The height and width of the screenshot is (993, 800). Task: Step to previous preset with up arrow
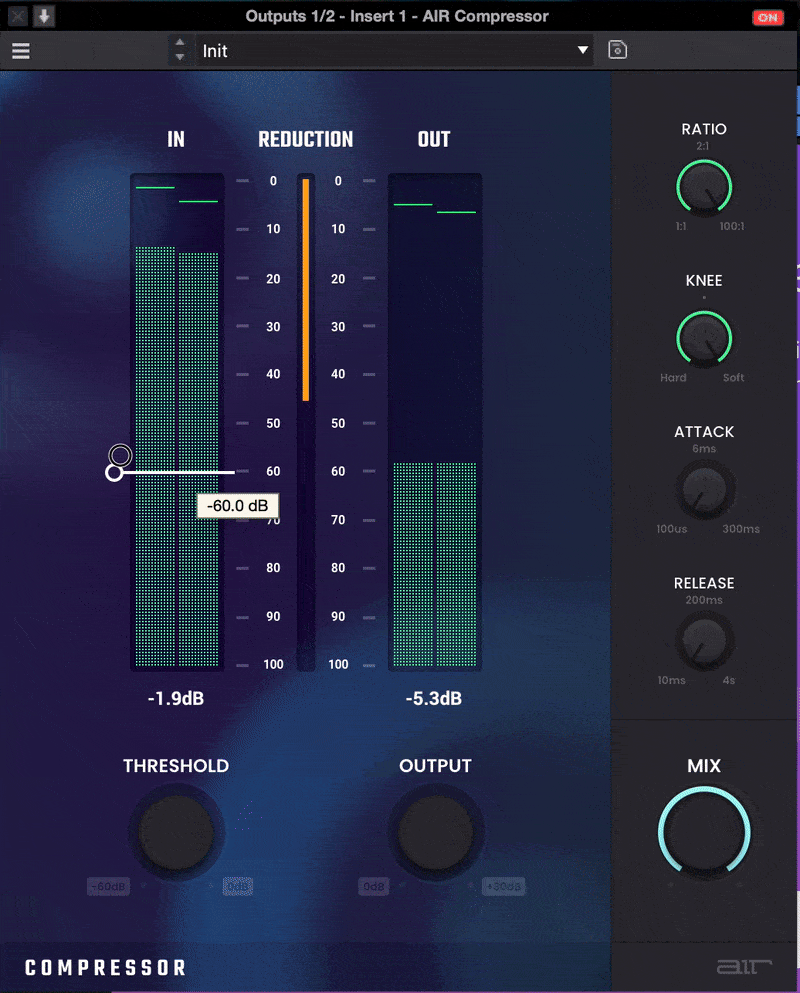(x=180, y=42)
